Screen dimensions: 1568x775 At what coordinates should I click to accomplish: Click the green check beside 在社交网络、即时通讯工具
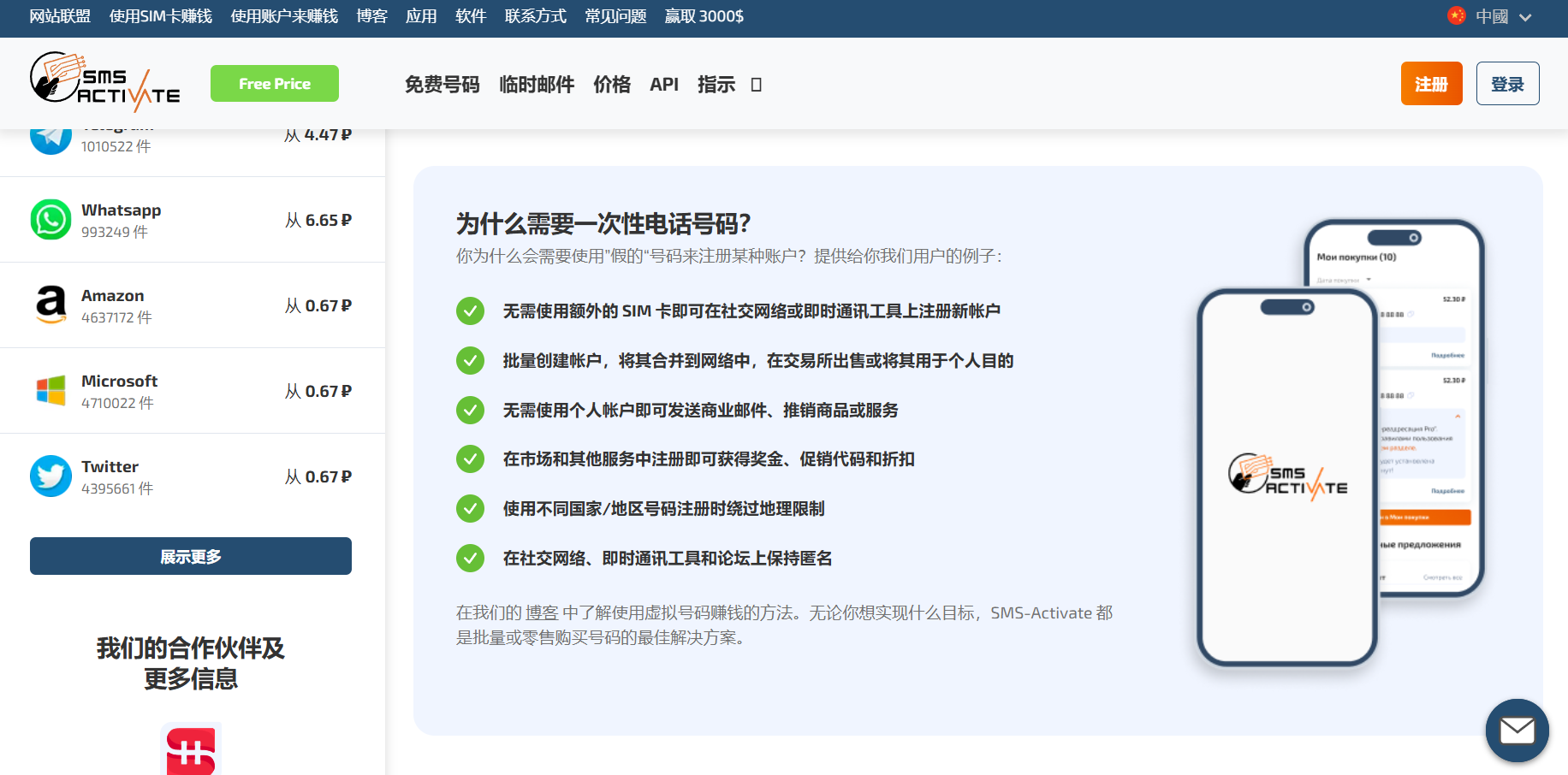click(470, 558)
